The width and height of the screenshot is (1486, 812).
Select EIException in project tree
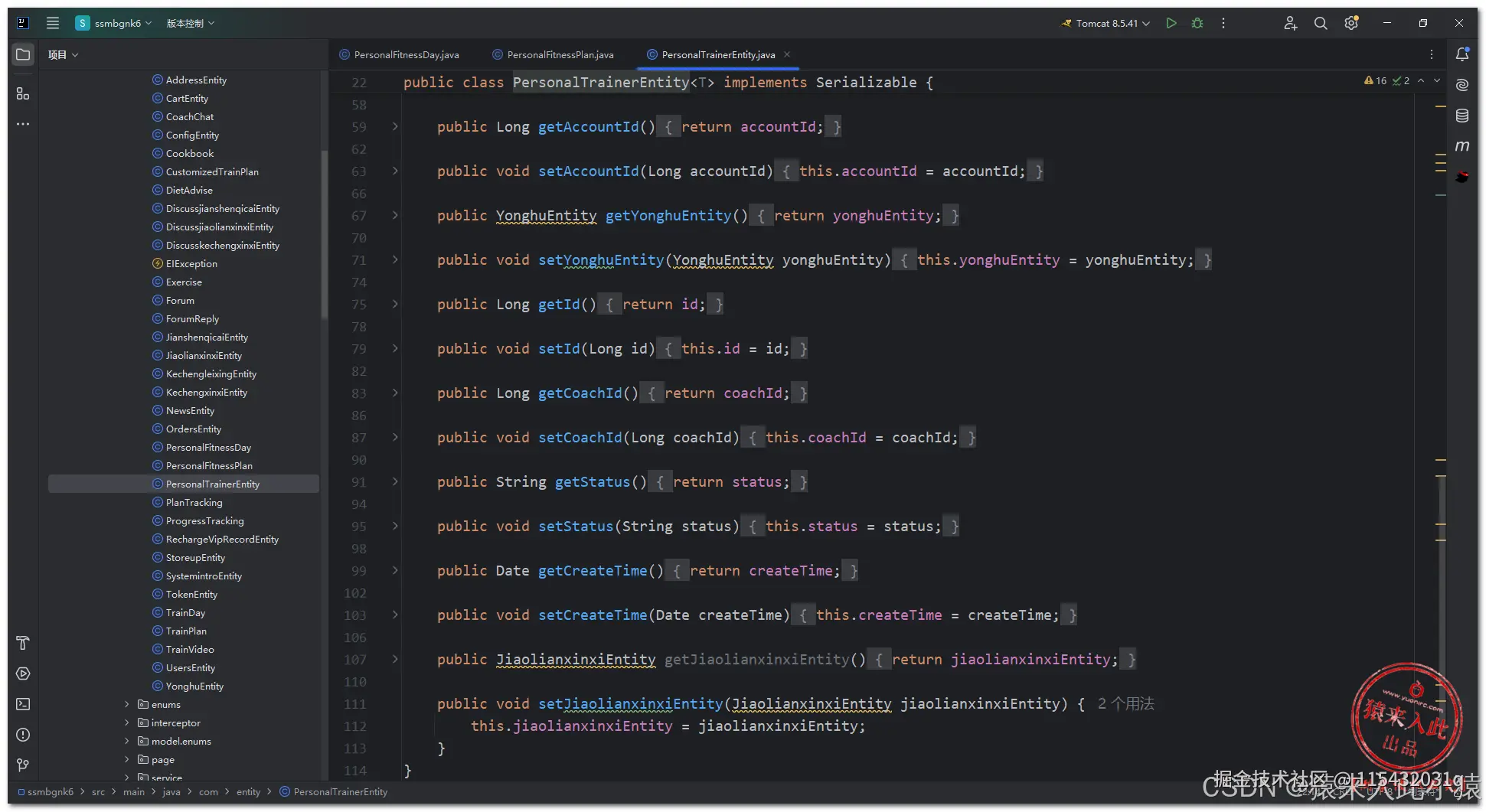191,263
